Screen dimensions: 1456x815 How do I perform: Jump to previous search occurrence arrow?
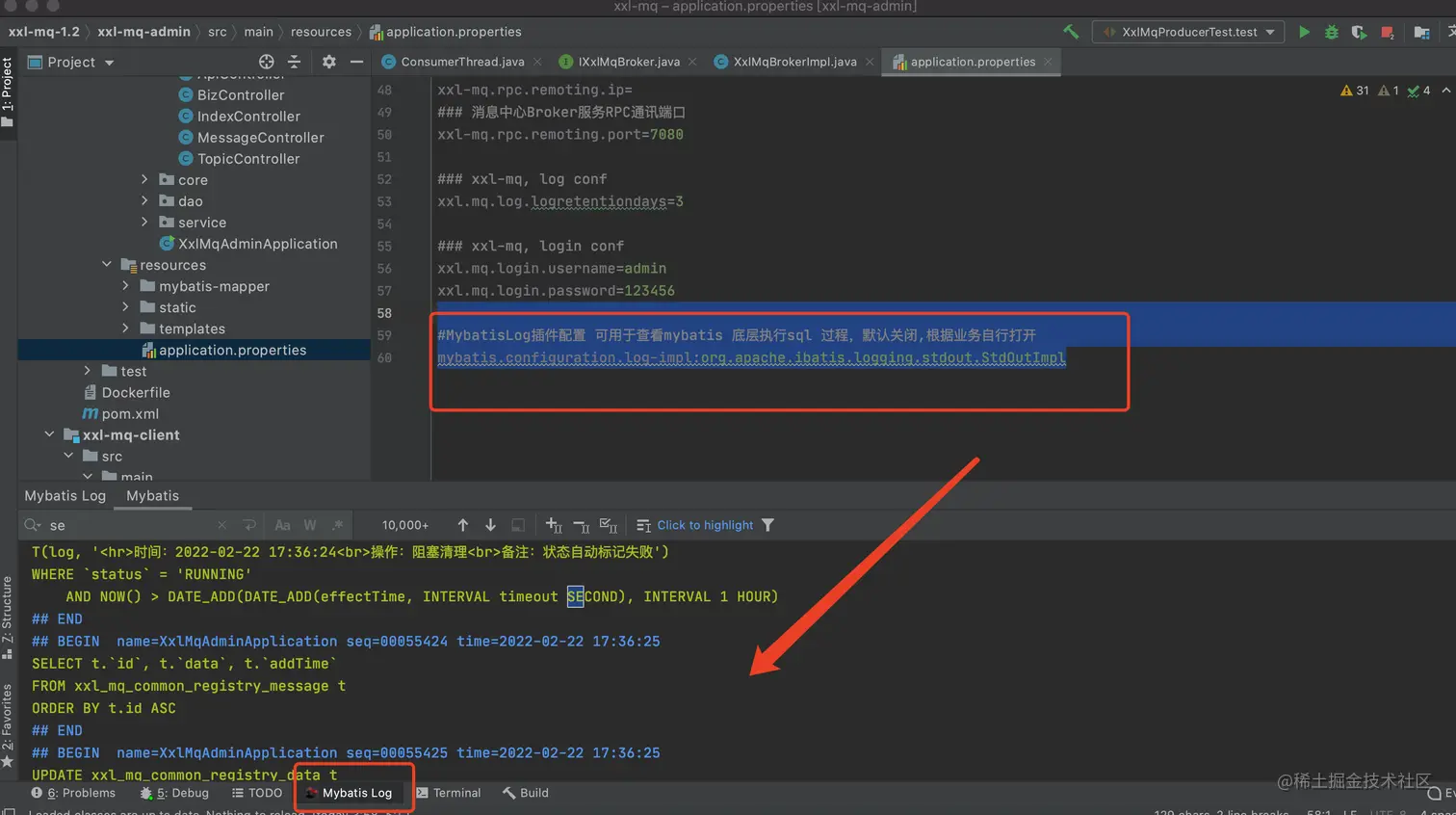point(463,525)
